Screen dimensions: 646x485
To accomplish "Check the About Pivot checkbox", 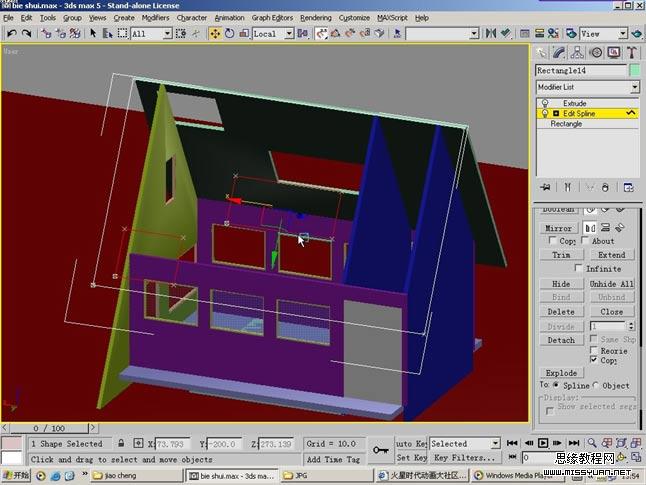I will pyautogui.click(x=585, y=240).
